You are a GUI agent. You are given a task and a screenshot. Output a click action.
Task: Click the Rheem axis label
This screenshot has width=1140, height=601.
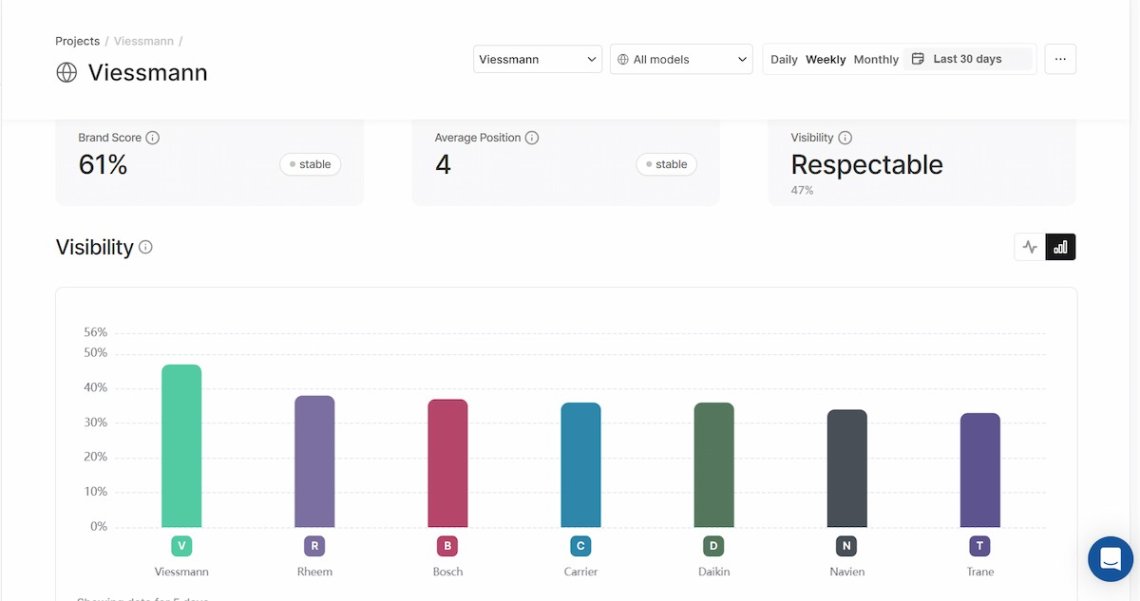(x=315, y=572)
